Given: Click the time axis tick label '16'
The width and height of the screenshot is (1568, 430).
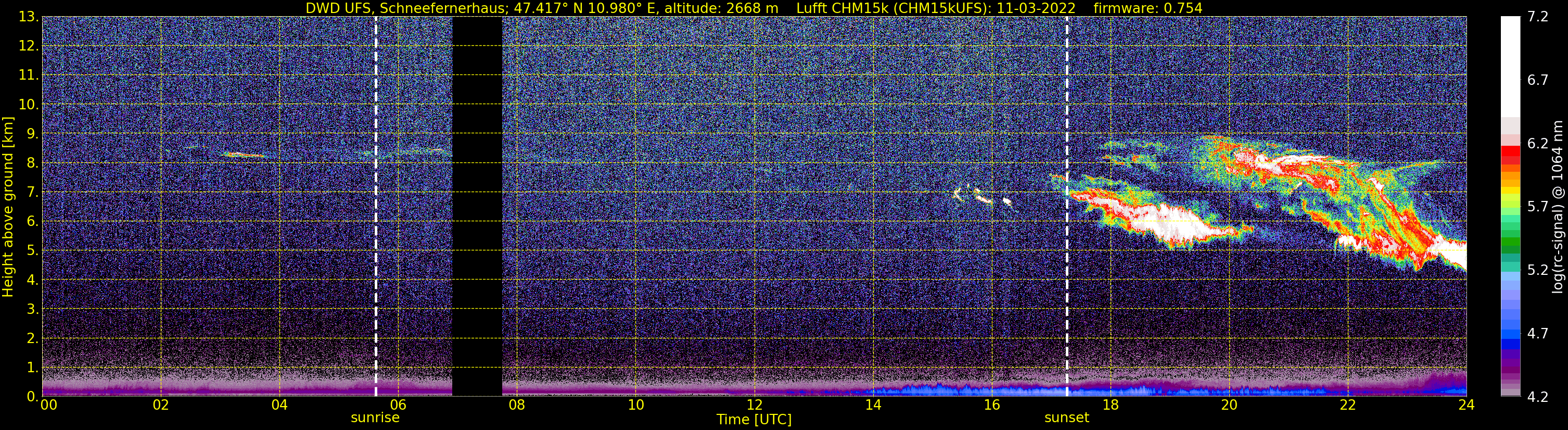Looking at the screenshot, I should point(991,406).
